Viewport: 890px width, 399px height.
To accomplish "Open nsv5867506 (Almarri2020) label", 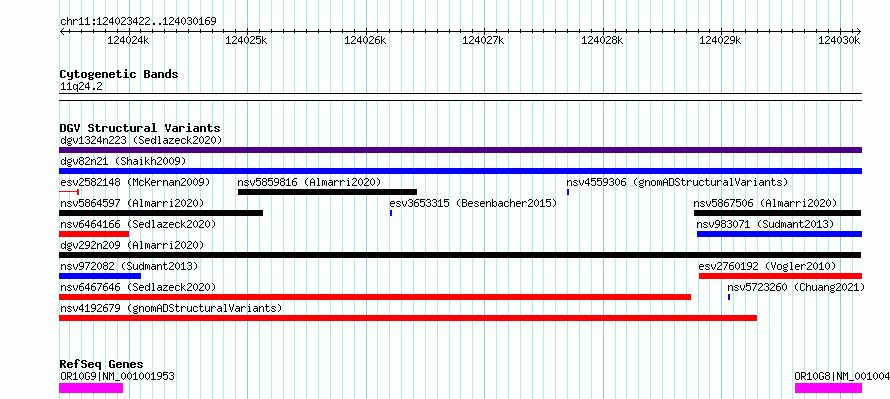I will (x=765, y=203).
